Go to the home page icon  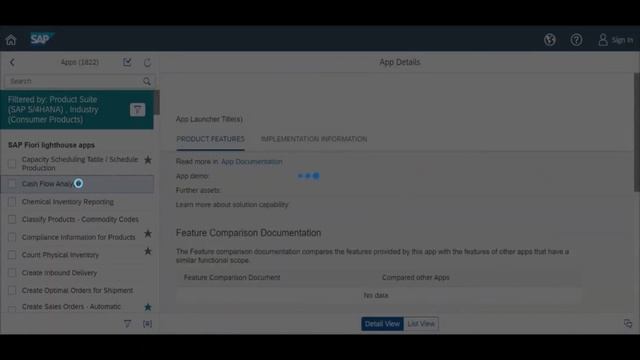[x=11, y=40]
